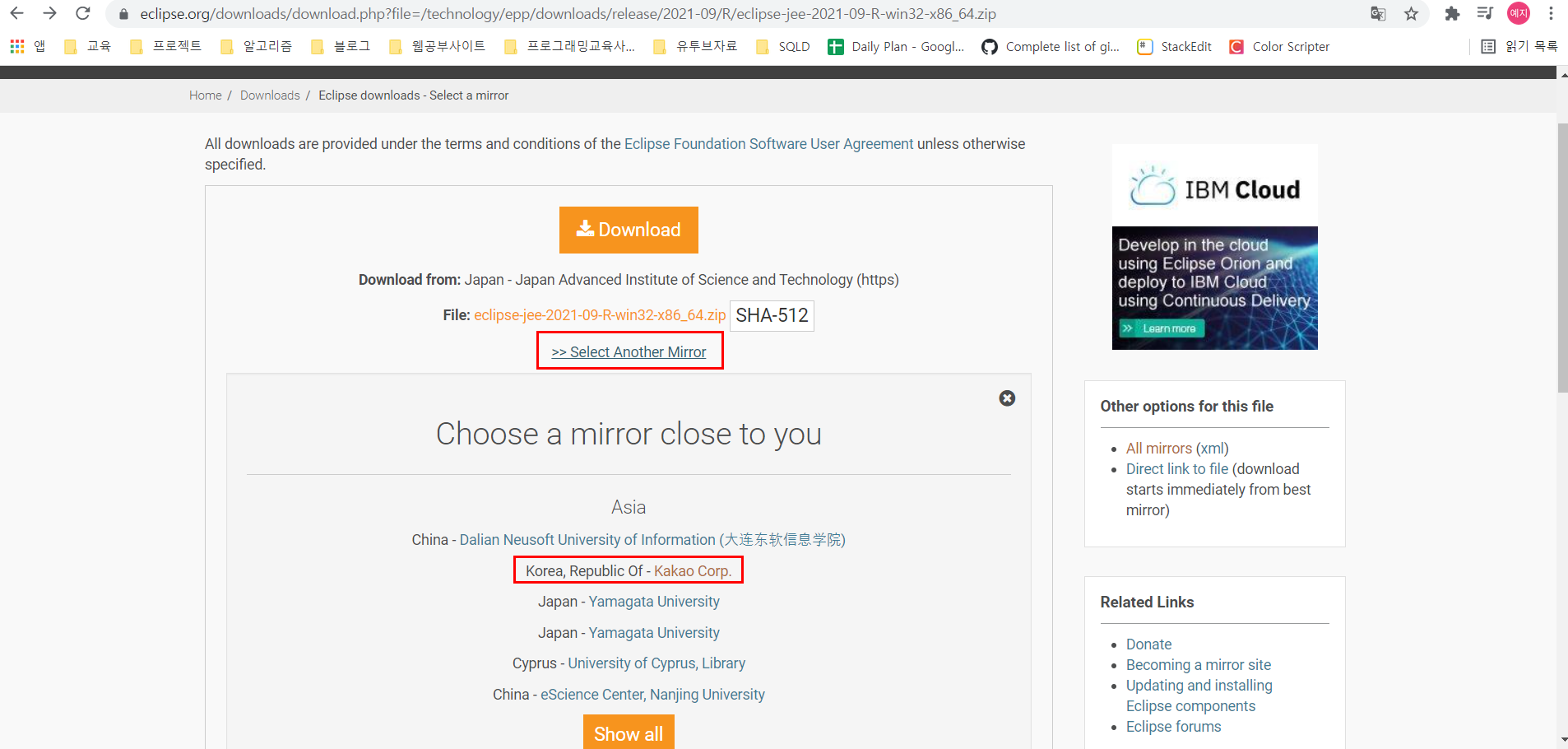Open the Chrome three-dot menu

1551,13
